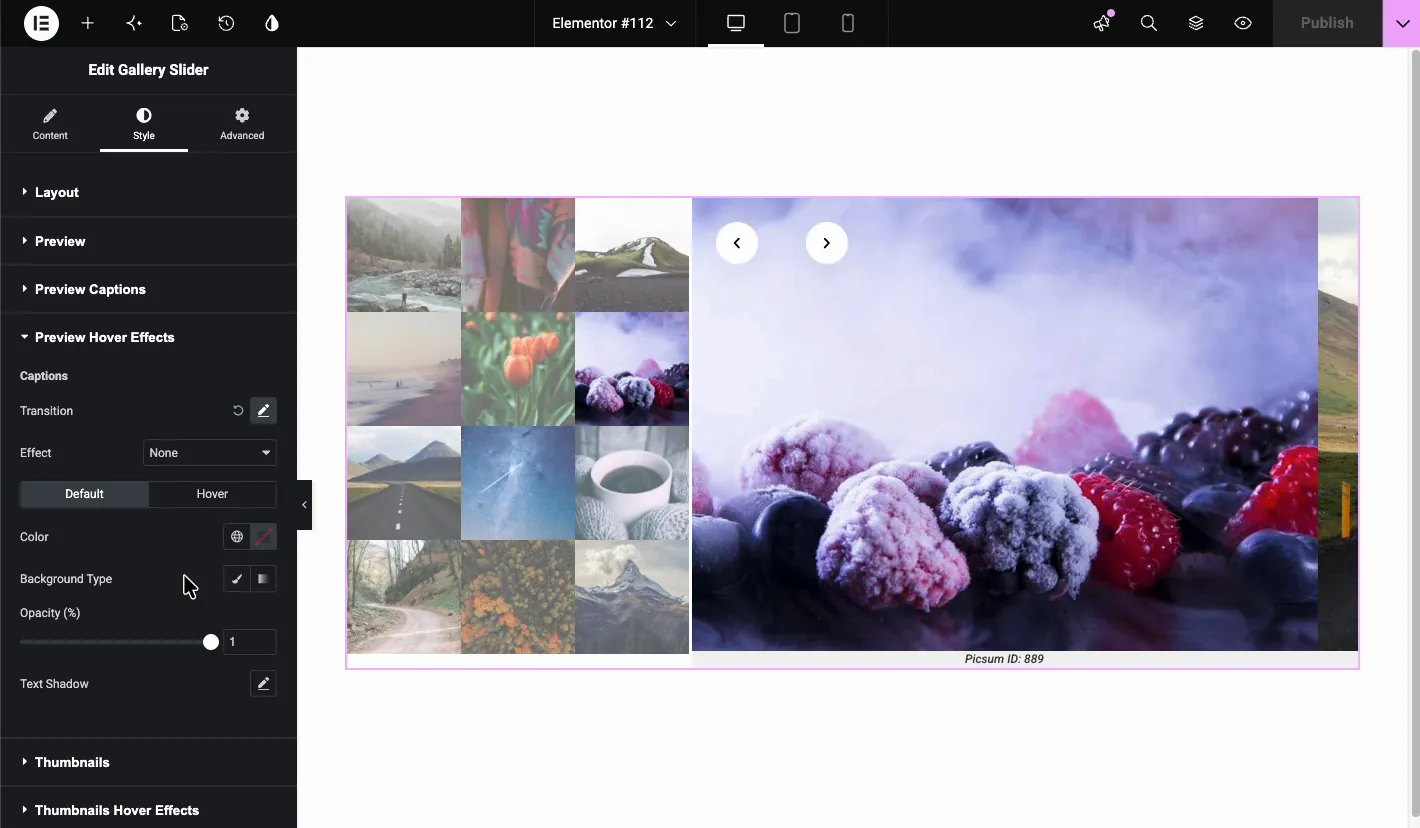The image size is (1420, 828).
Task: Open the Structure layers icon
Action: click(x=1196, y=23)
